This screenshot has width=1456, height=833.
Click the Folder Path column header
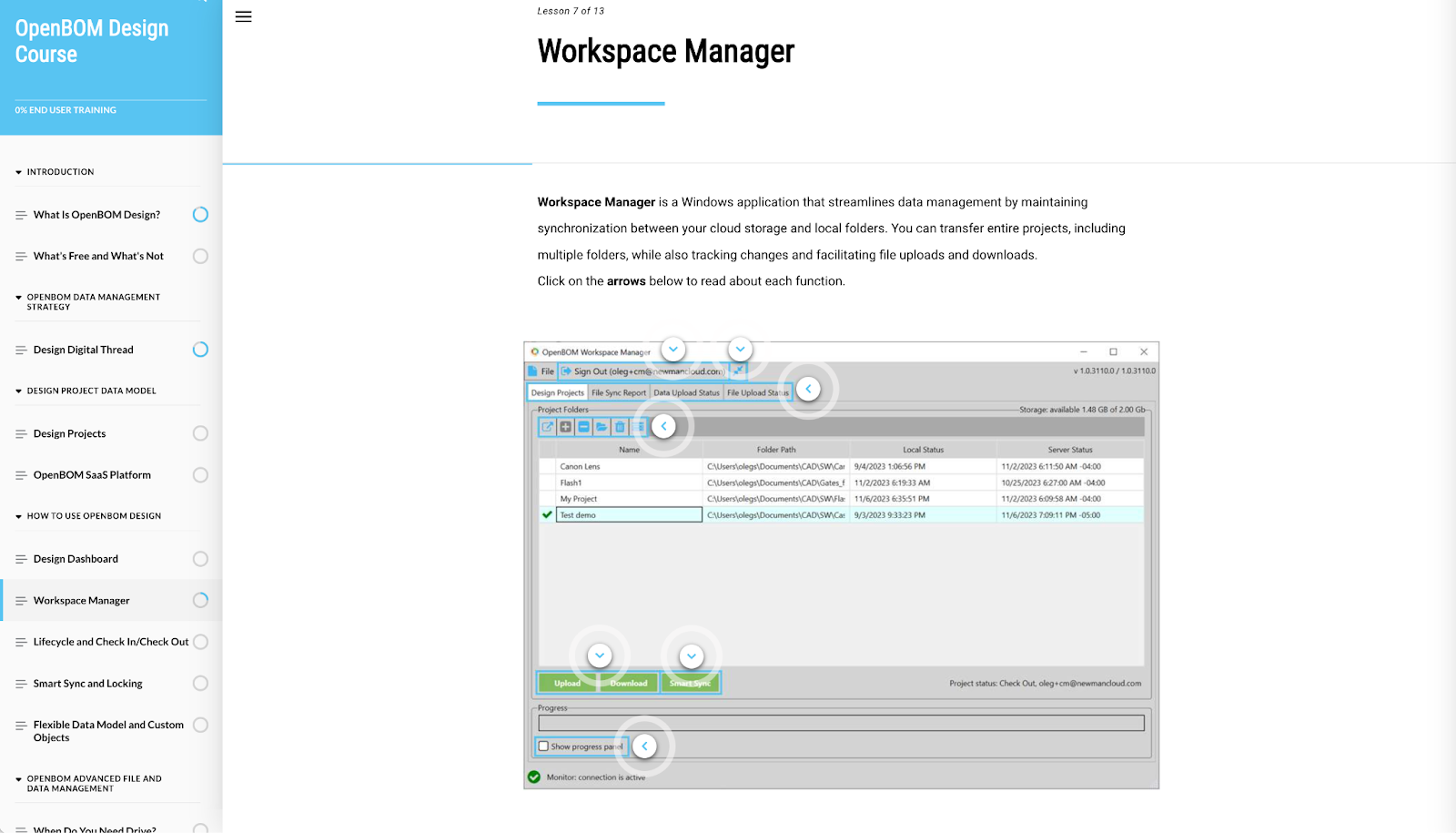[x=776, y=450]
